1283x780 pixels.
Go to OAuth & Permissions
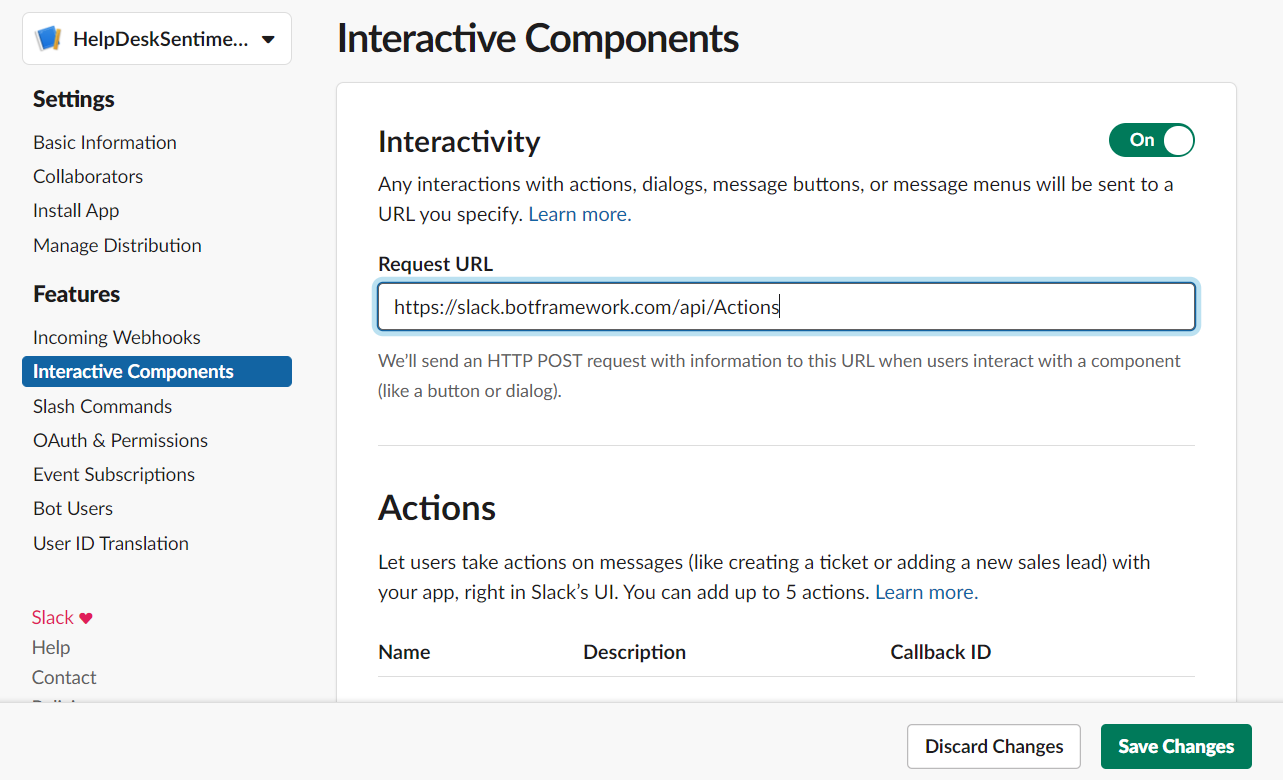pyautogui.click(x=120, y=440)
